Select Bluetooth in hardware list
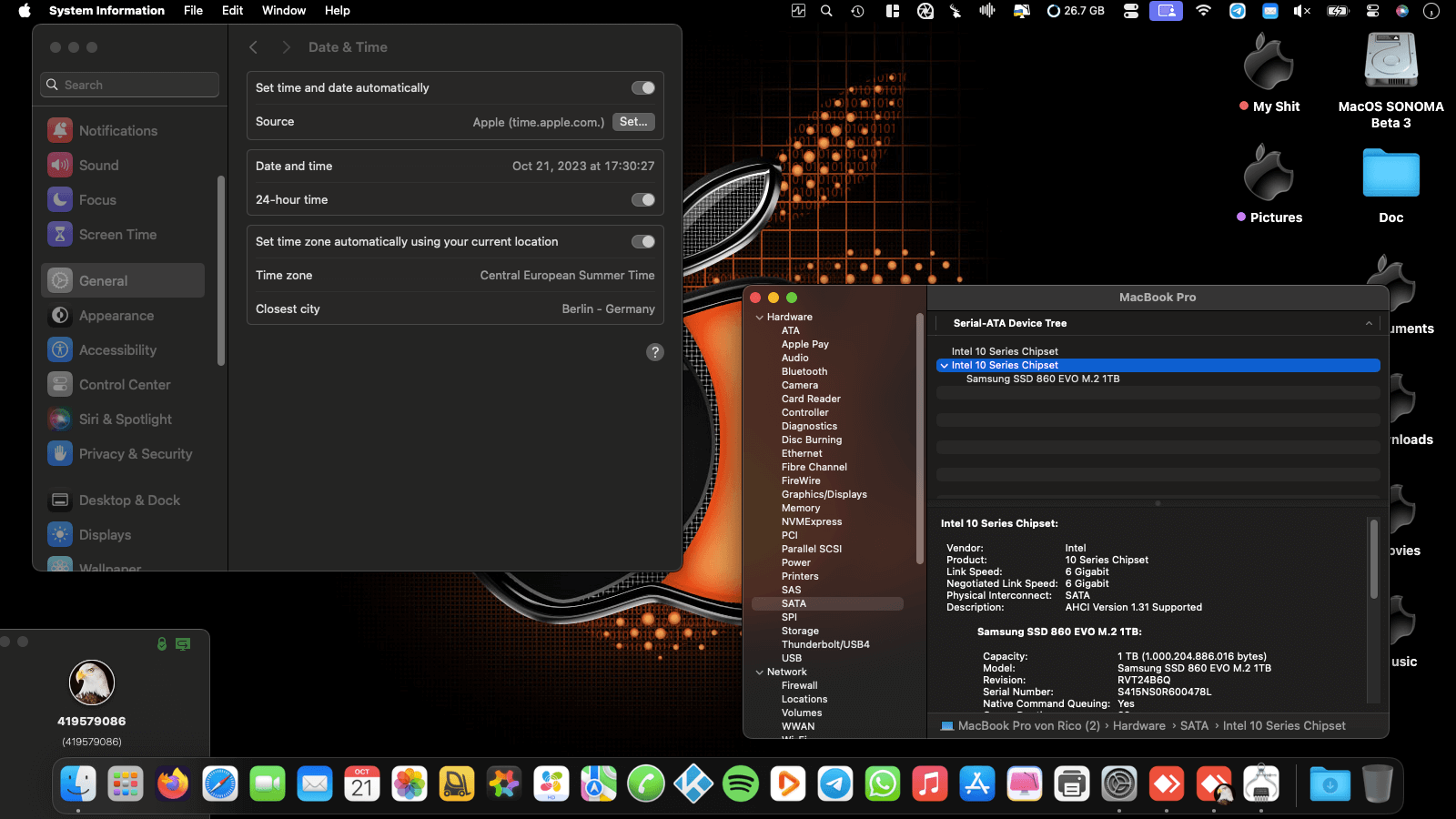Viewport: 1456px width, 819px height. (804, 372)
